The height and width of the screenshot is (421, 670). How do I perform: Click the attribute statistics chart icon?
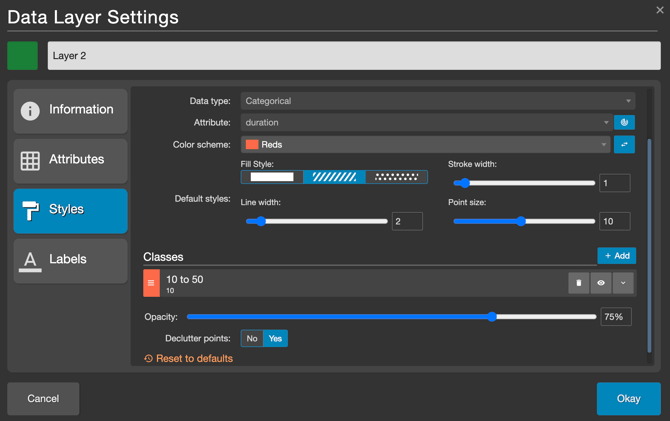[x=624, y=123]
